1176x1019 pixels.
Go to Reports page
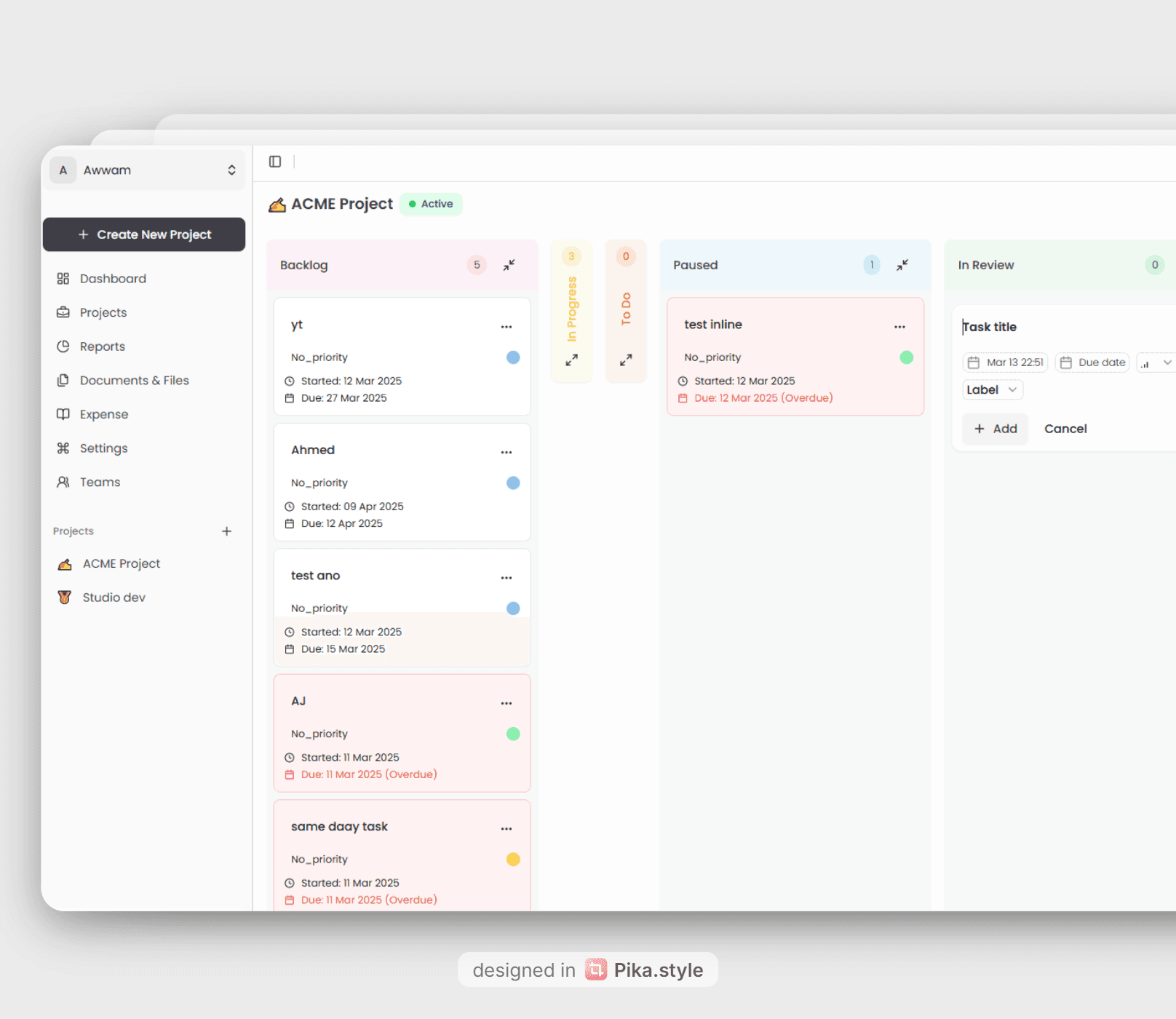pos(103,346)
